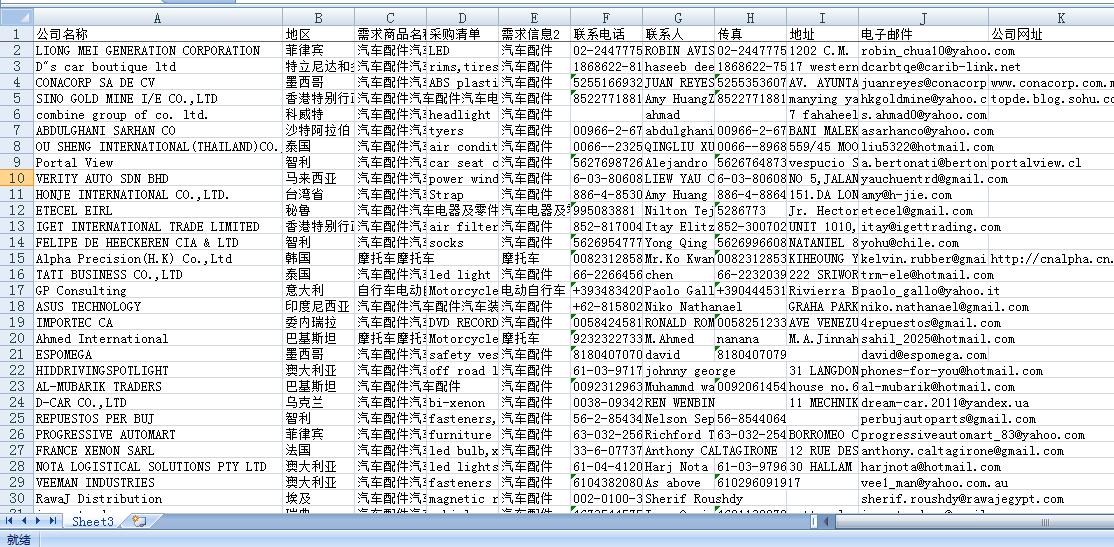Screen dimensions: 1114x547
Task: Click email david@espomega.com
Action: (x=924, y=354)
